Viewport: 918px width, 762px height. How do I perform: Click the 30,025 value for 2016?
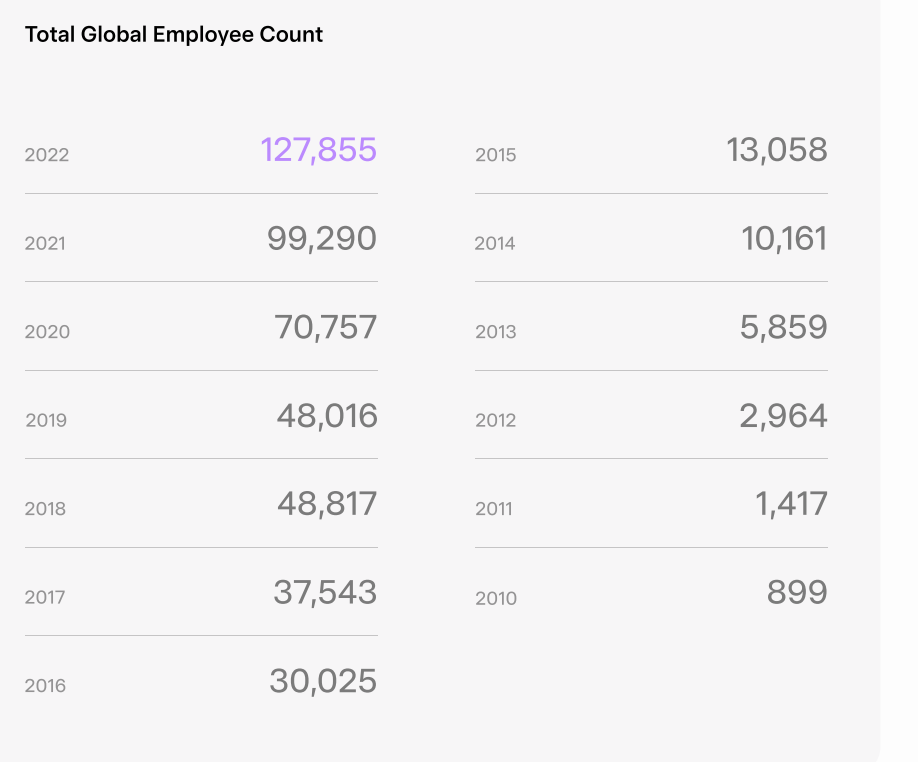point(323,681)
